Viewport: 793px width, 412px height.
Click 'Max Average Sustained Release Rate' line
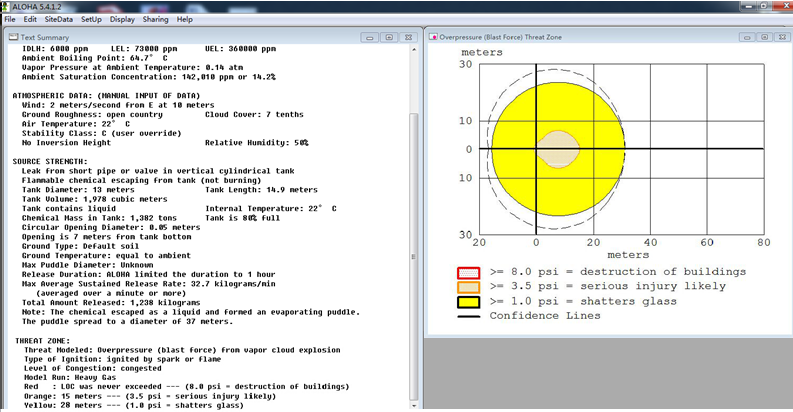149,284
